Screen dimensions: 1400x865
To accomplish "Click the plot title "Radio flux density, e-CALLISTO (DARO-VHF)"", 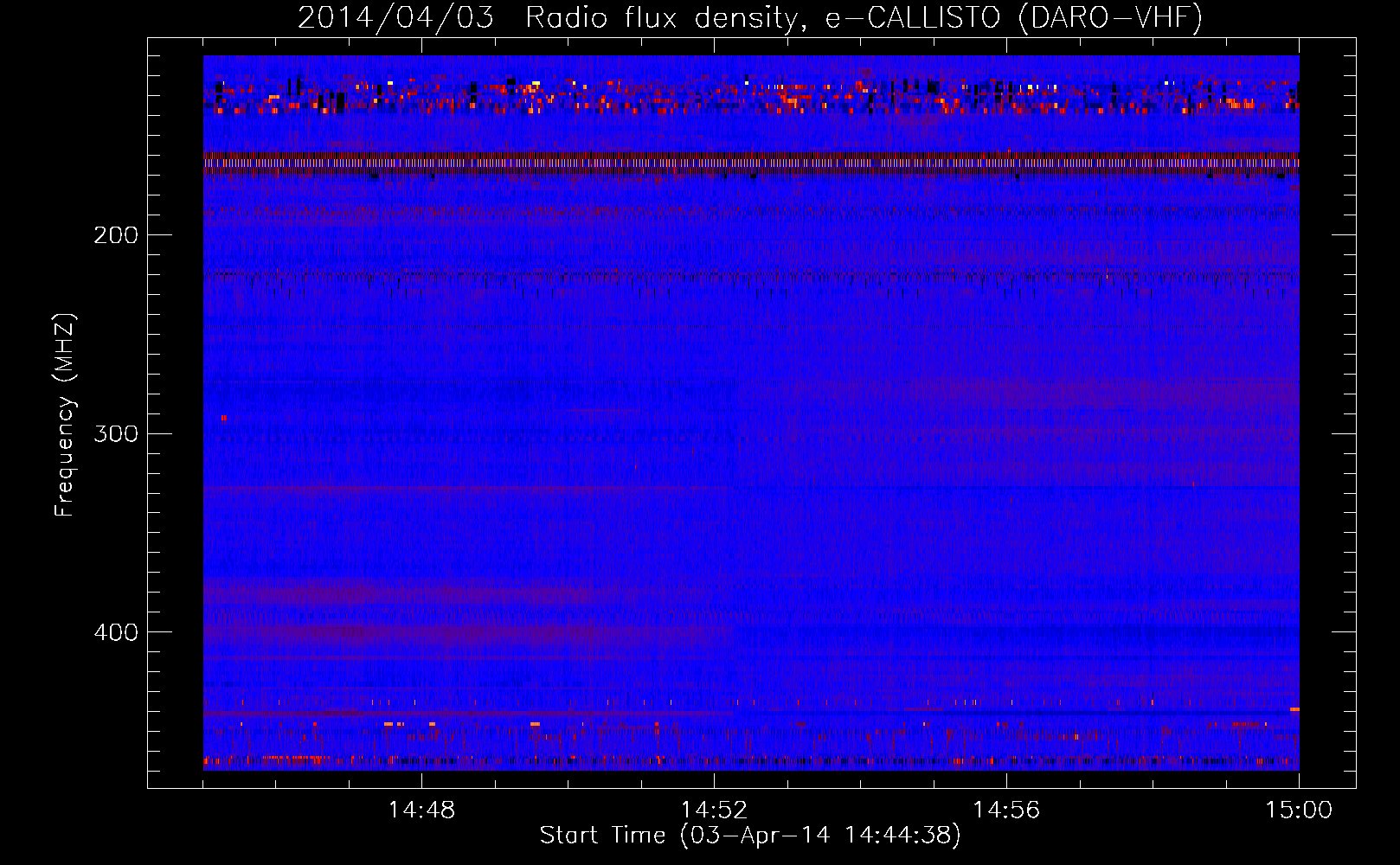I will [864, 17].
